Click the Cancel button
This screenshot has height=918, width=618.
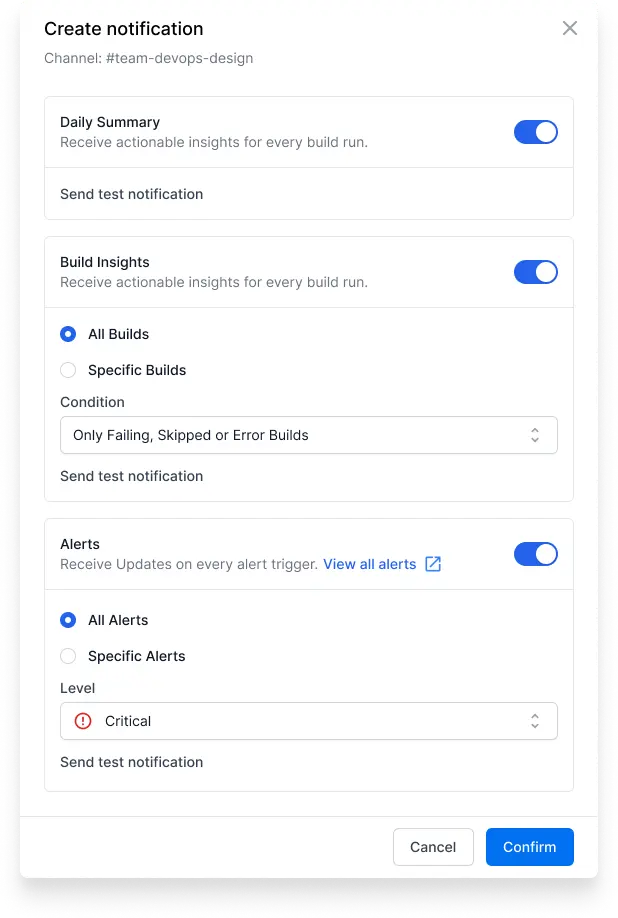[433, 847]
